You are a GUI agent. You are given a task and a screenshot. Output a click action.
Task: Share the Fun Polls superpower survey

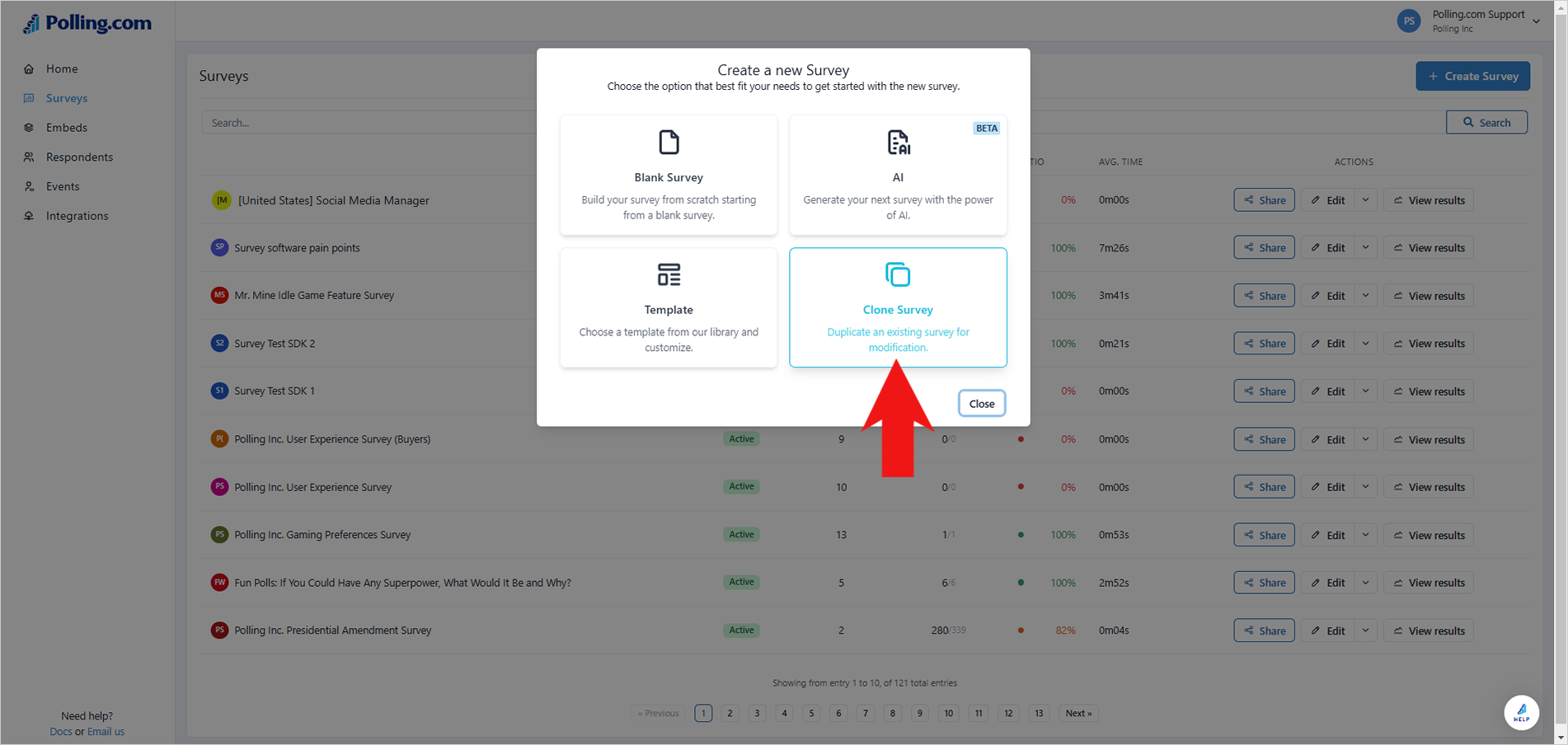pos(1264,583)
